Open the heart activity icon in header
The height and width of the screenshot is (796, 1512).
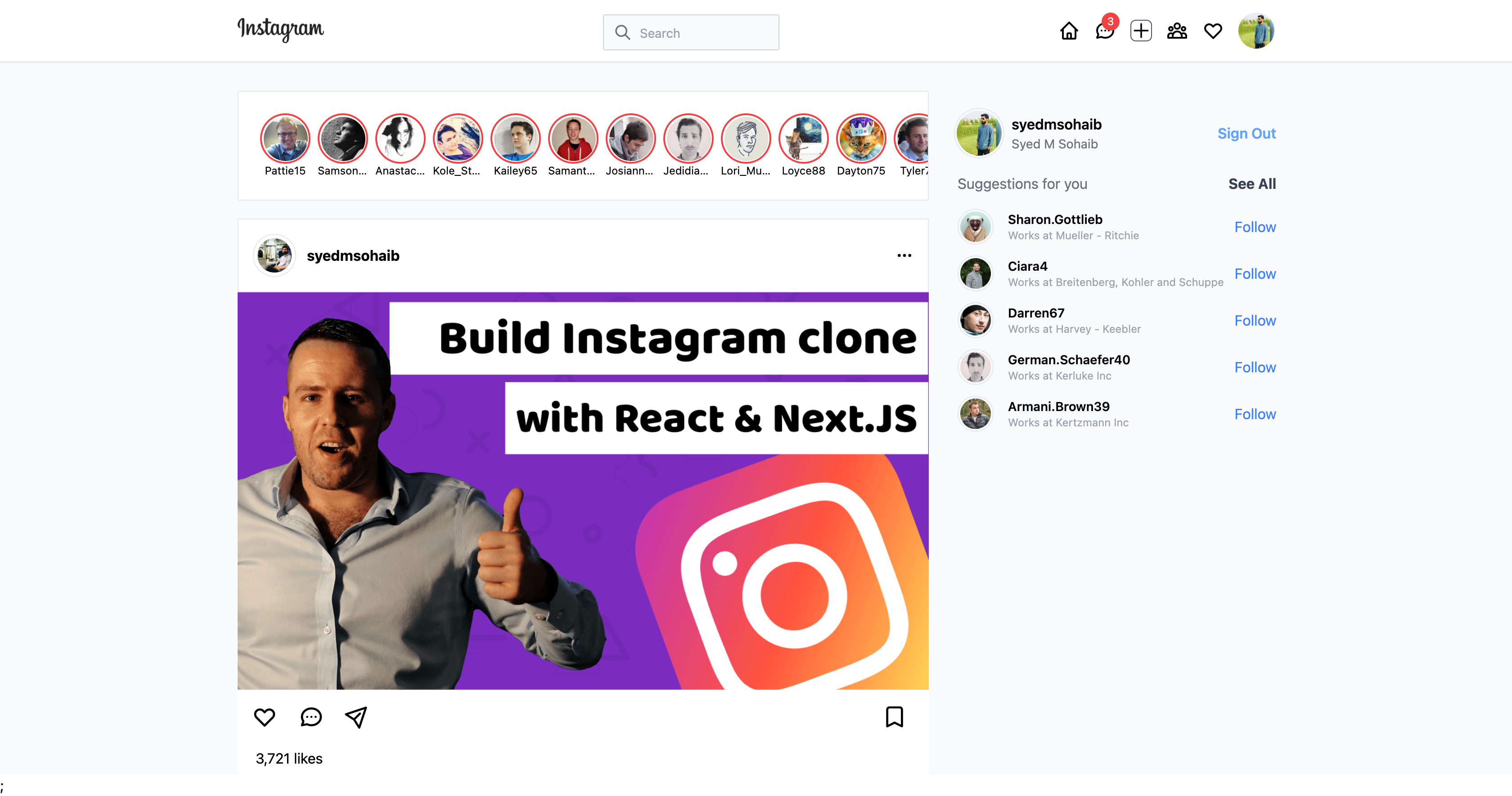click(1213, 31)
